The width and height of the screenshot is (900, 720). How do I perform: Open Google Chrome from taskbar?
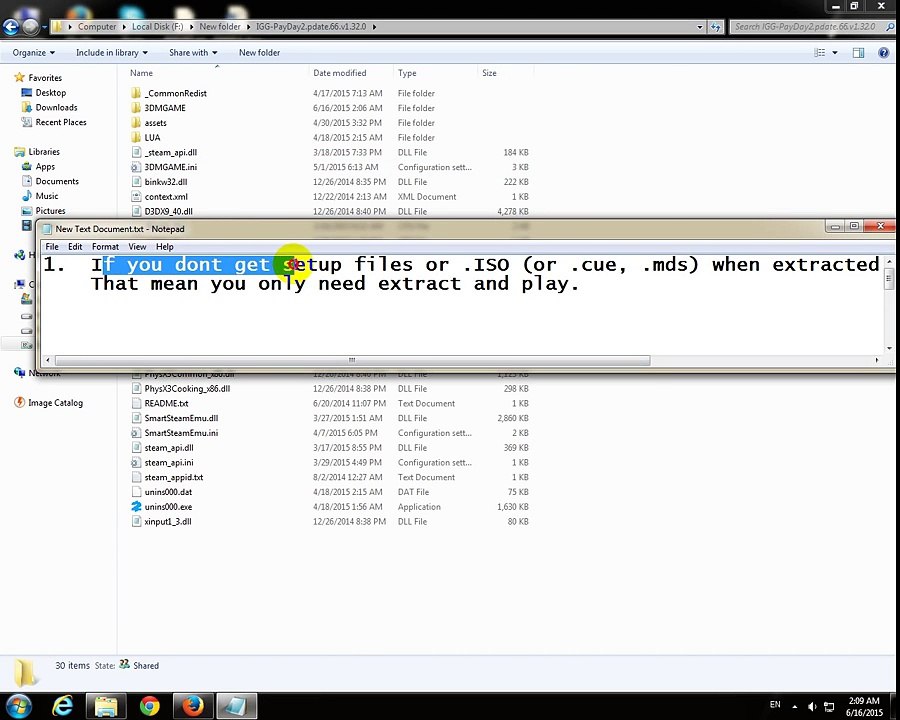149,706
